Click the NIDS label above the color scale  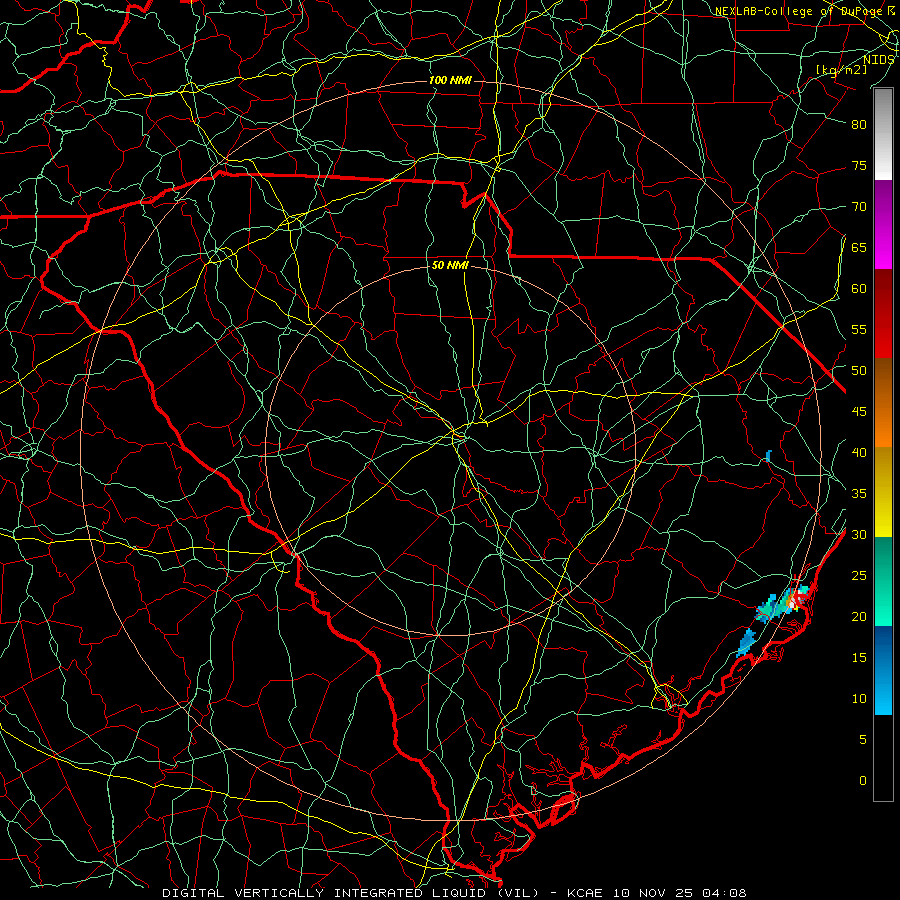click(878, 60)
